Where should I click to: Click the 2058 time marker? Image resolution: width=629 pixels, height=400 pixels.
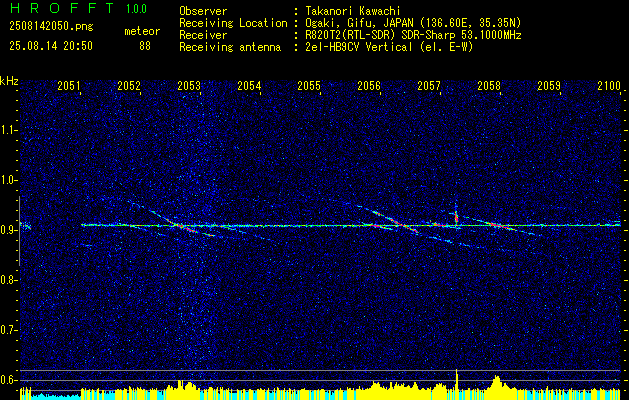point(489,86)
